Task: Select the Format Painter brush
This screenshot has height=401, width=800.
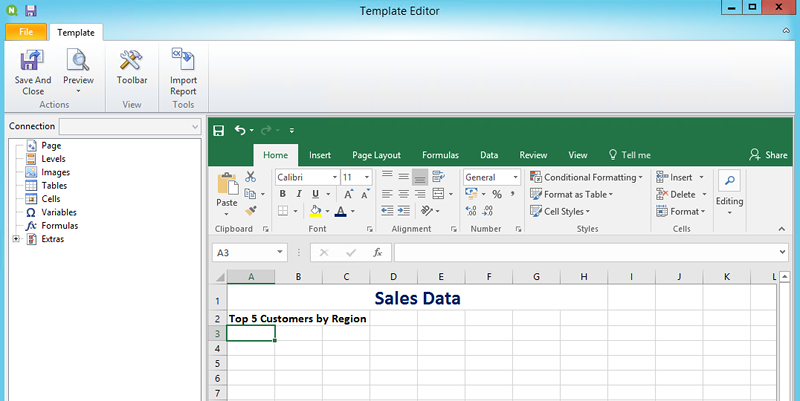Action: point(251,211)
